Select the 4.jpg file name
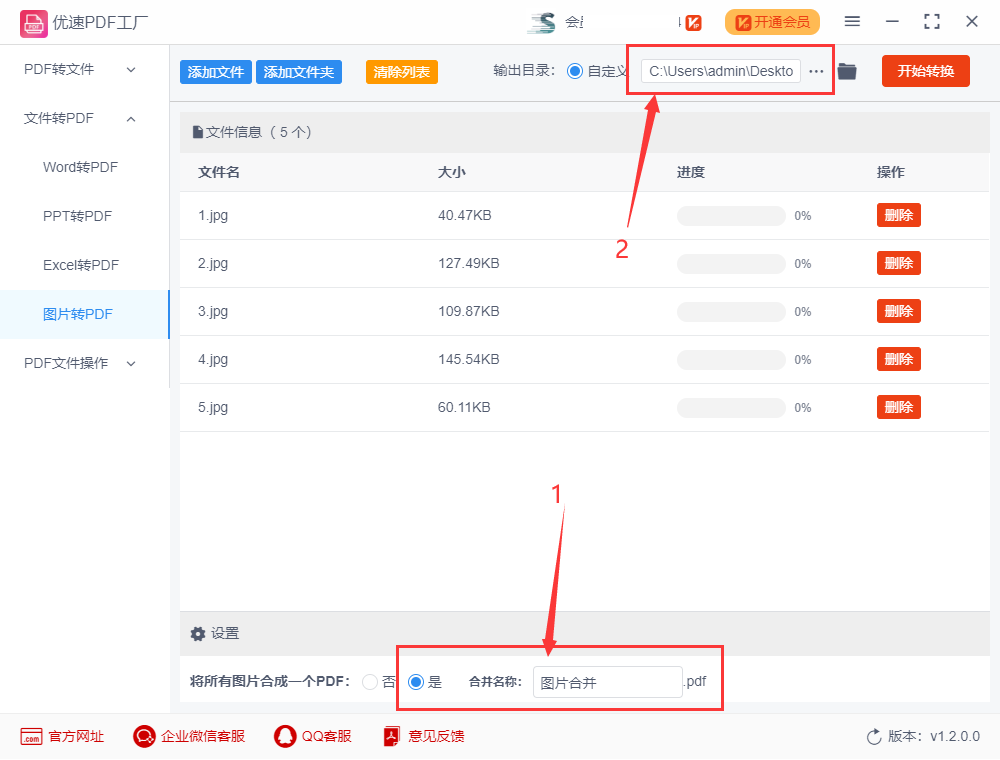Image resolution: width=1000 pixels, height=760 pixels. click(213, 359)
